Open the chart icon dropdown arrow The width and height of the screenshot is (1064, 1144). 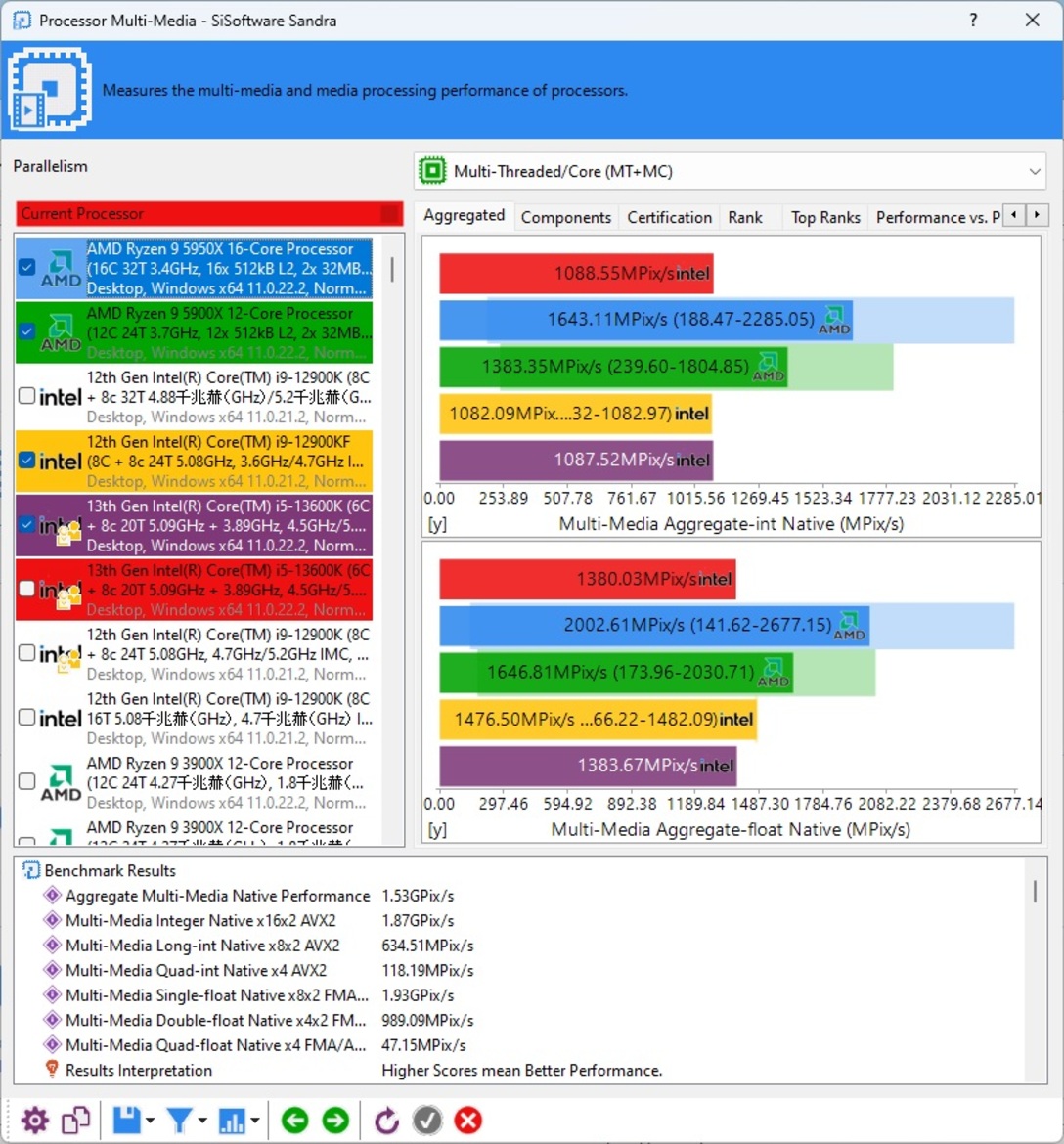tap(255, 1121)
